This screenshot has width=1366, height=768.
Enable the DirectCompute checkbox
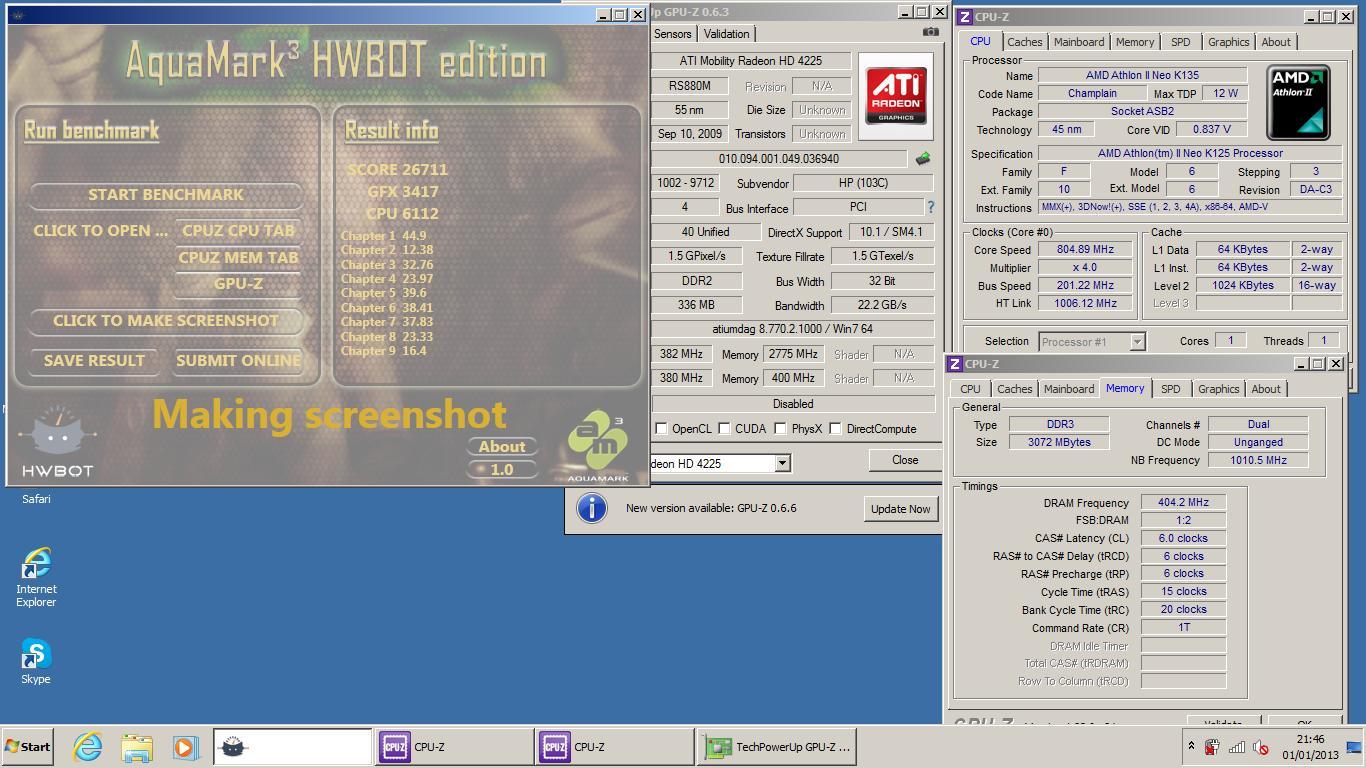coord(835,429)
